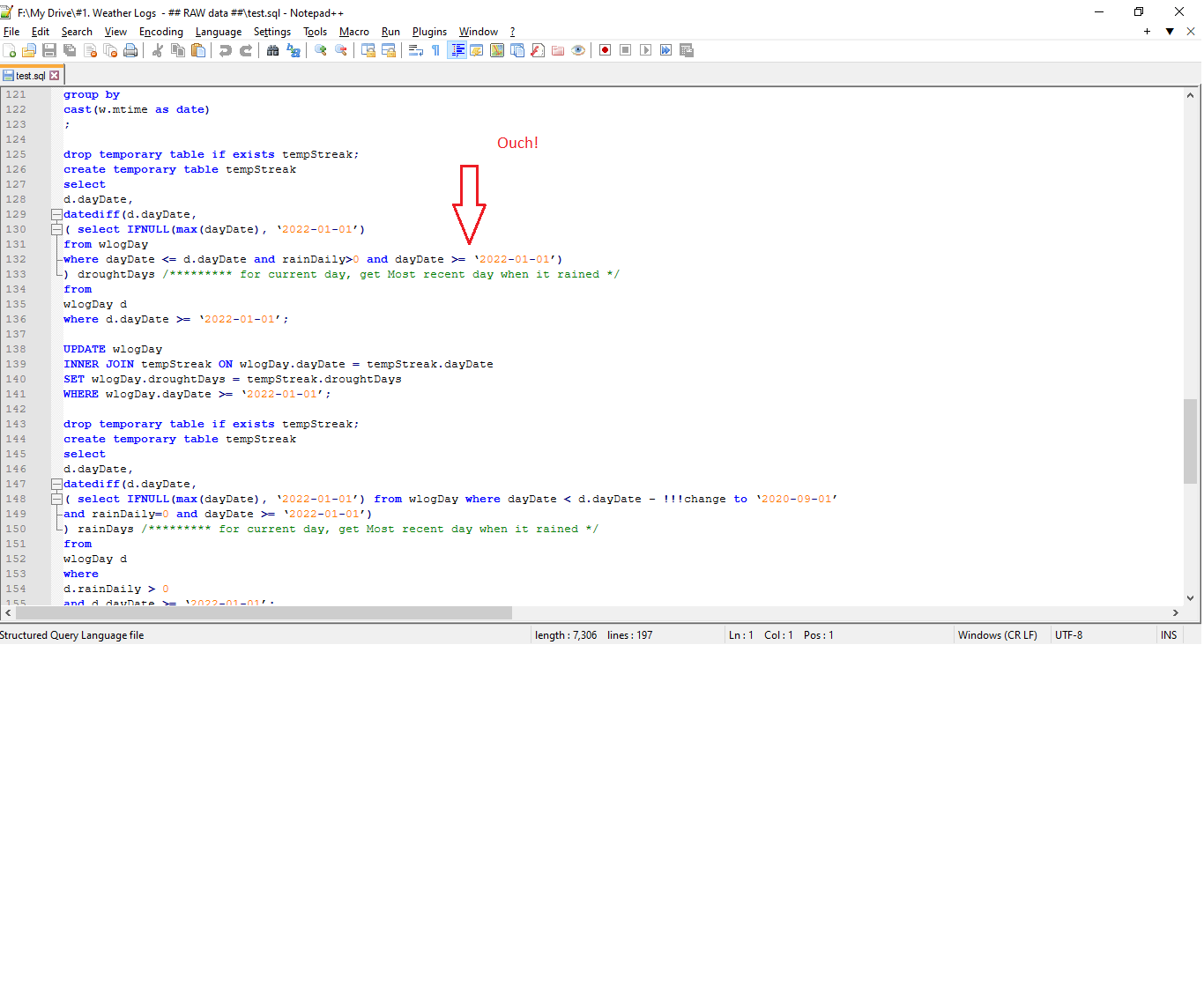Click 'UTF-8' encoding in status bar
Image resolution: width=1204 pixels, height=986 pixels.
pyautogui.click(x=1068, y=635)
